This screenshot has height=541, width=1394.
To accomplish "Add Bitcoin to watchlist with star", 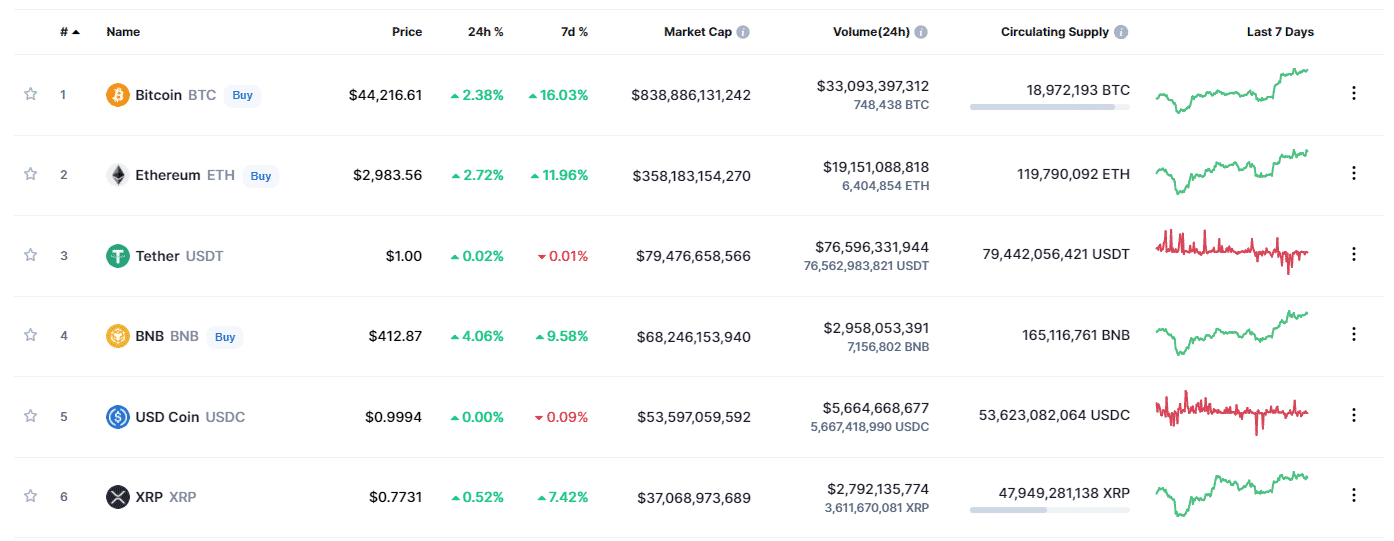I will coord(31,94).
